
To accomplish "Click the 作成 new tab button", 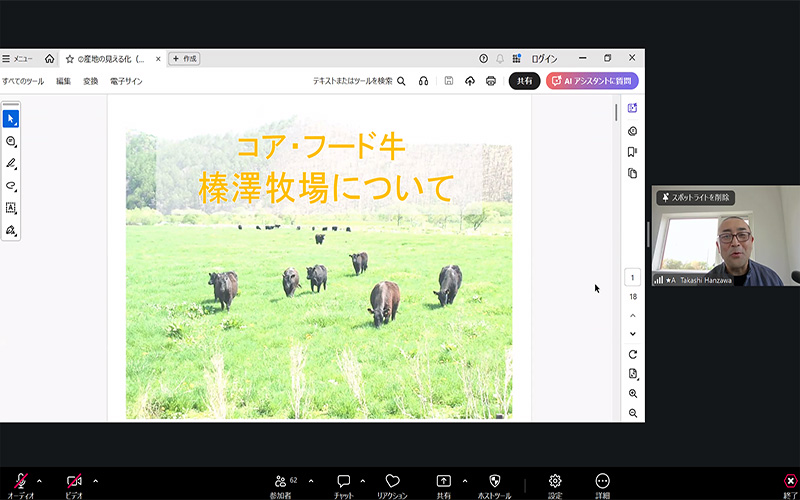I will 184,59.
